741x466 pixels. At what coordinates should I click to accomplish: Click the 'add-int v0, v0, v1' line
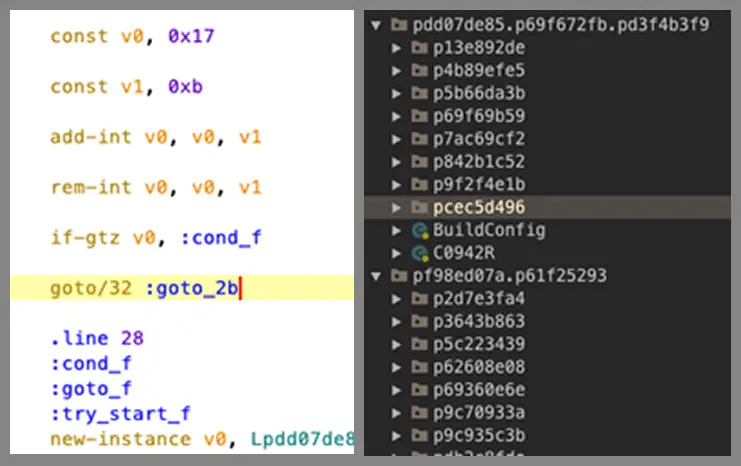tap(155, 137)
